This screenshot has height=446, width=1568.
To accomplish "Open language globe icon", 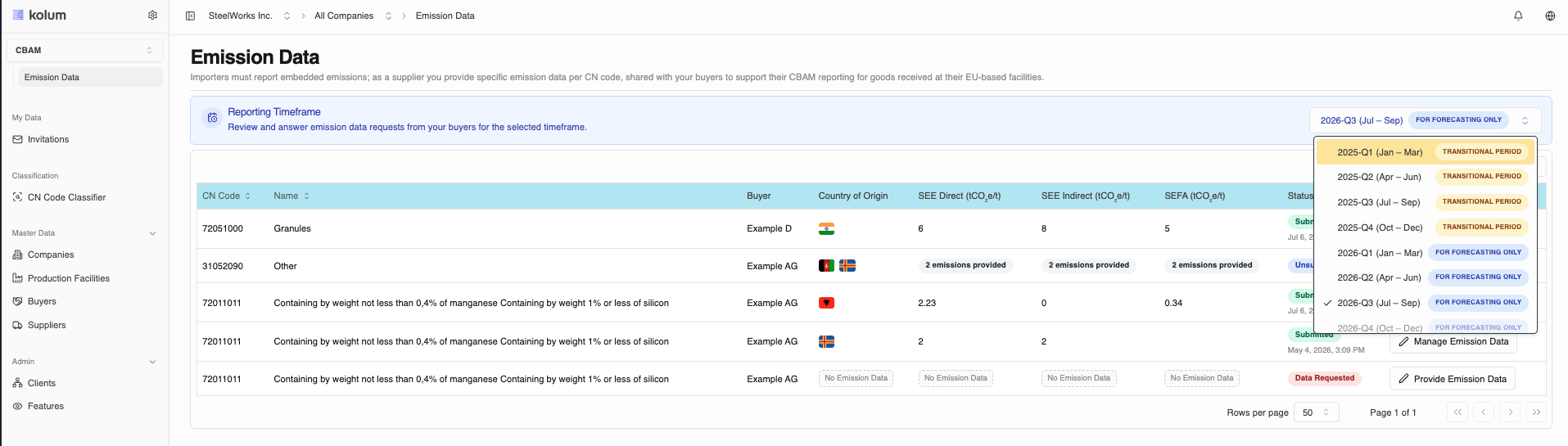I will point(1550,16).
